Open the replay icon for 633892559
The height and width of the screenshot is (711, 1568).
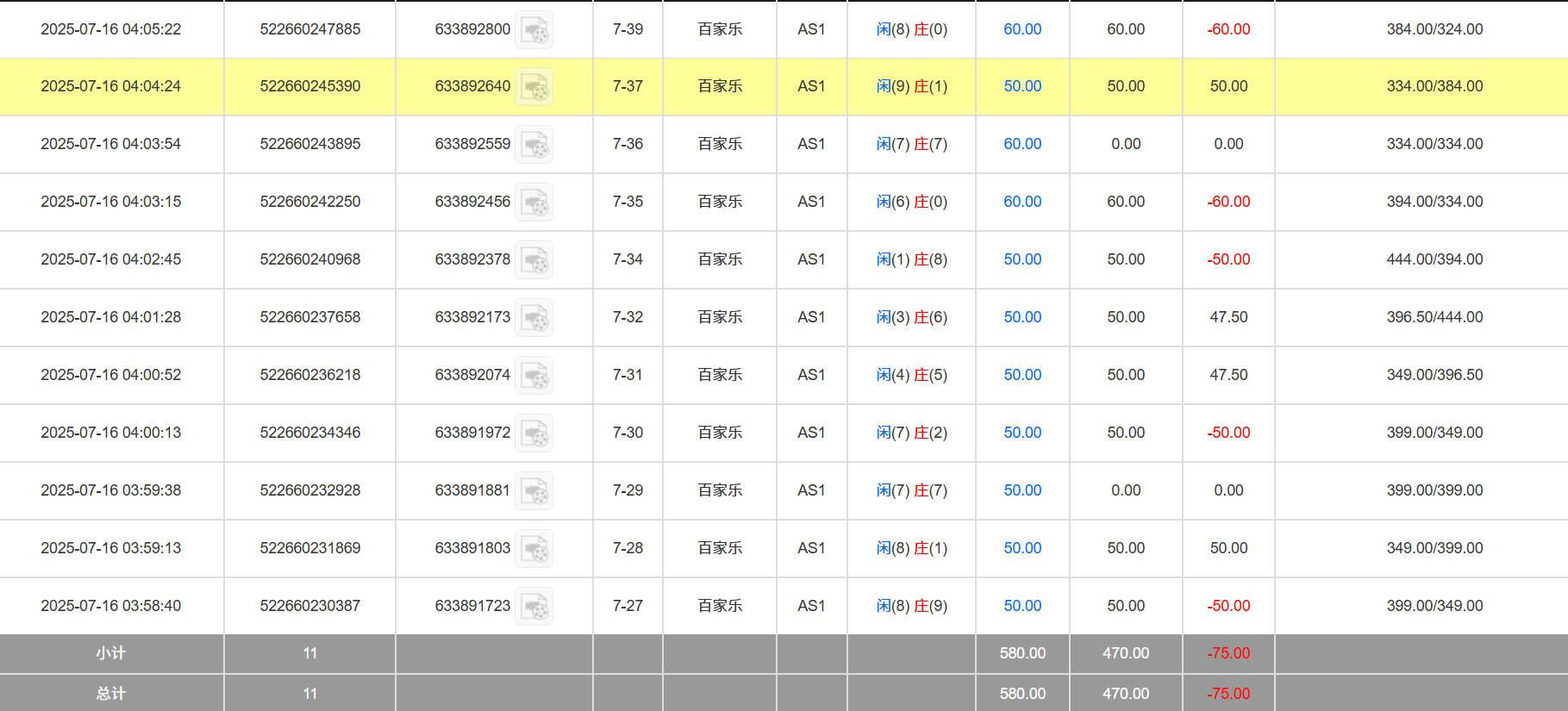534,145
